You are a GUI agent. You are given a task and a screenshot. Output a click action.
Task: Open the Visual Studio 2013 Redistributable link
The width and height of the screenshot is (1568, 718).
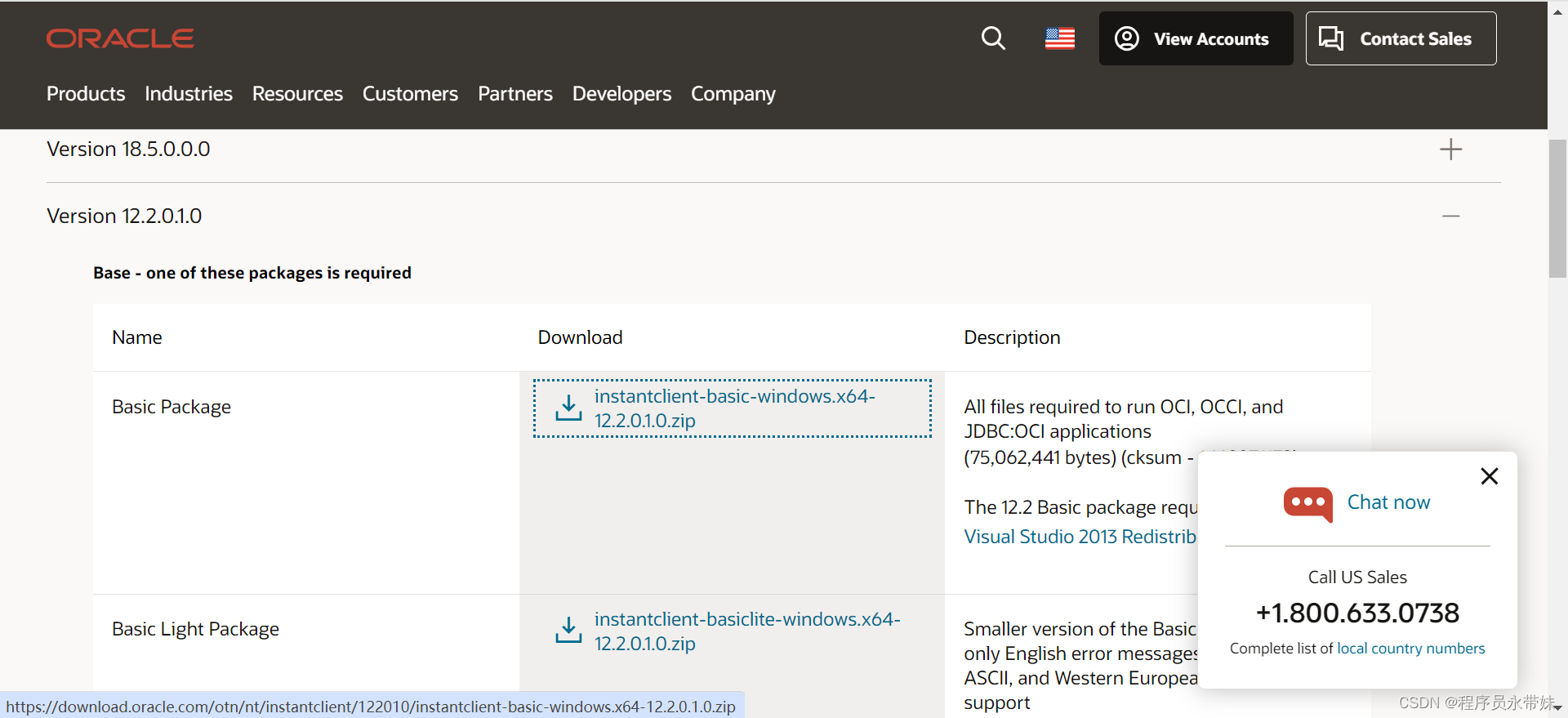coord(1080,537)
